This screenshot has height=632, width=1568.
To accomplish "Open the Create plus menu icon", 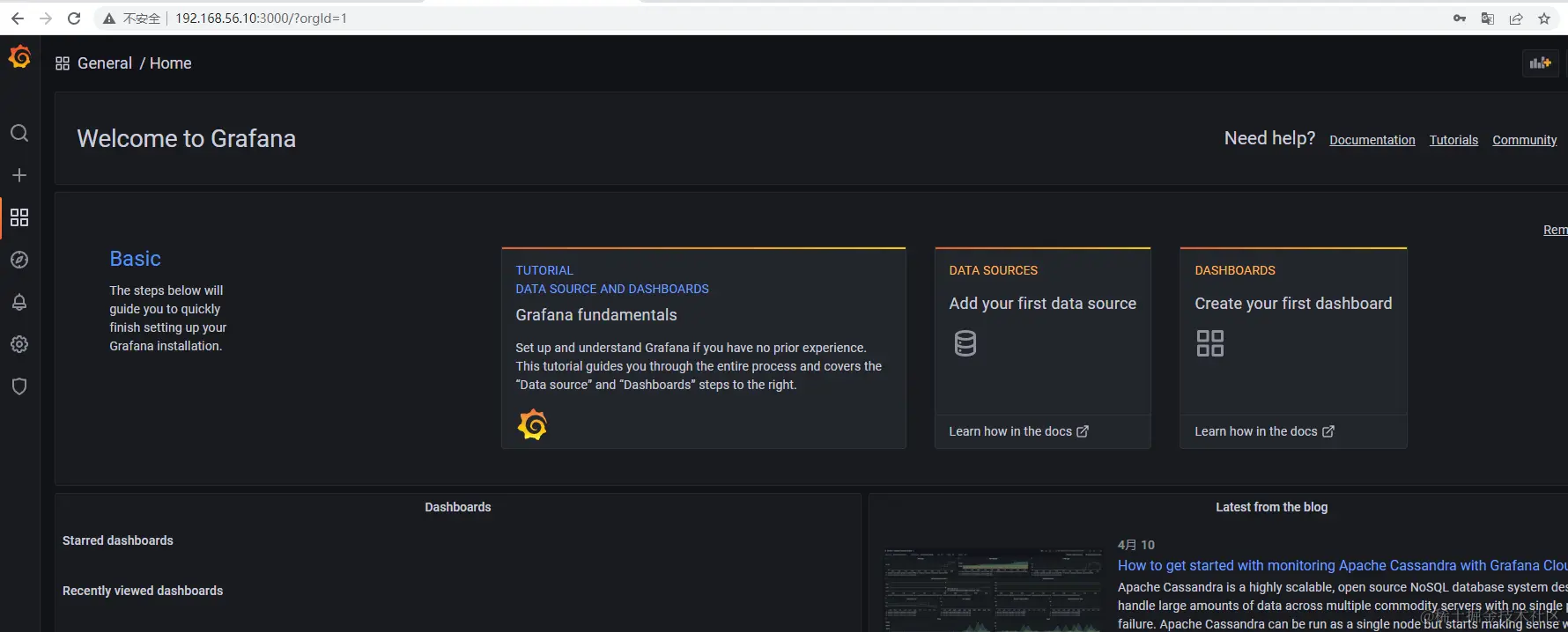I will (x=19, y=175).
